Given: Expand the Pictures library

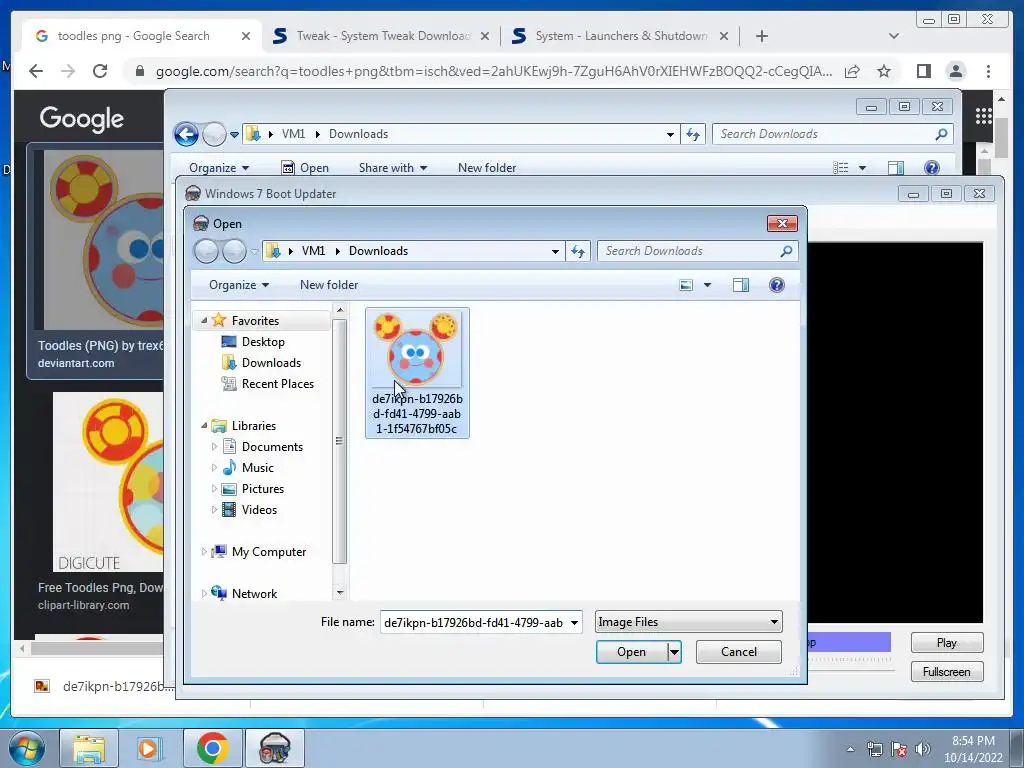Looking at the screenshot, I should 214,488.
